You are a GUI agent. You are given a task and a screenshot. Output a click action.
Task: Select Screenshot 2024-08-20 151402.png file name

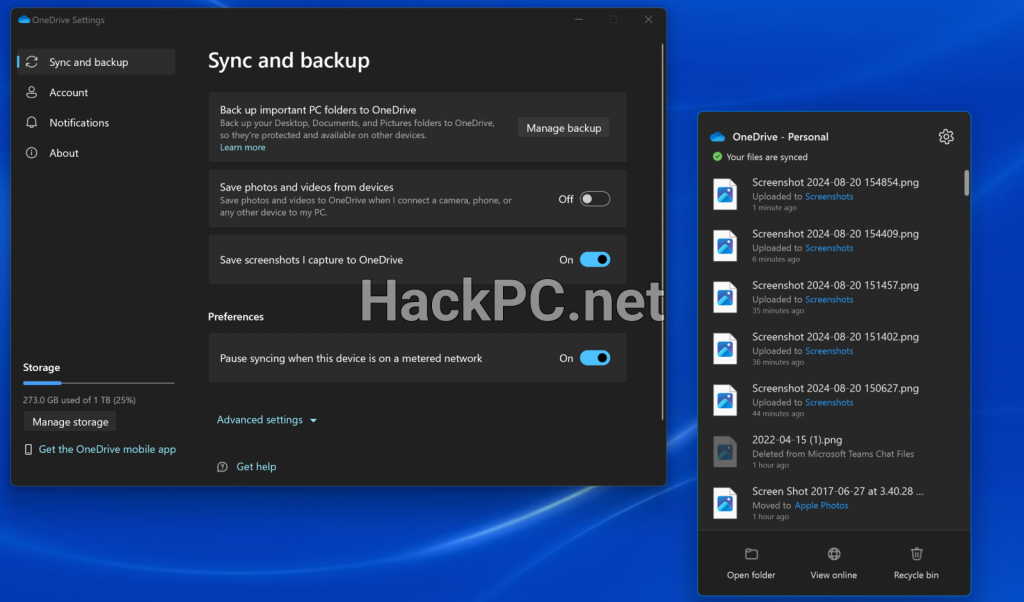[x=835, y=337]
